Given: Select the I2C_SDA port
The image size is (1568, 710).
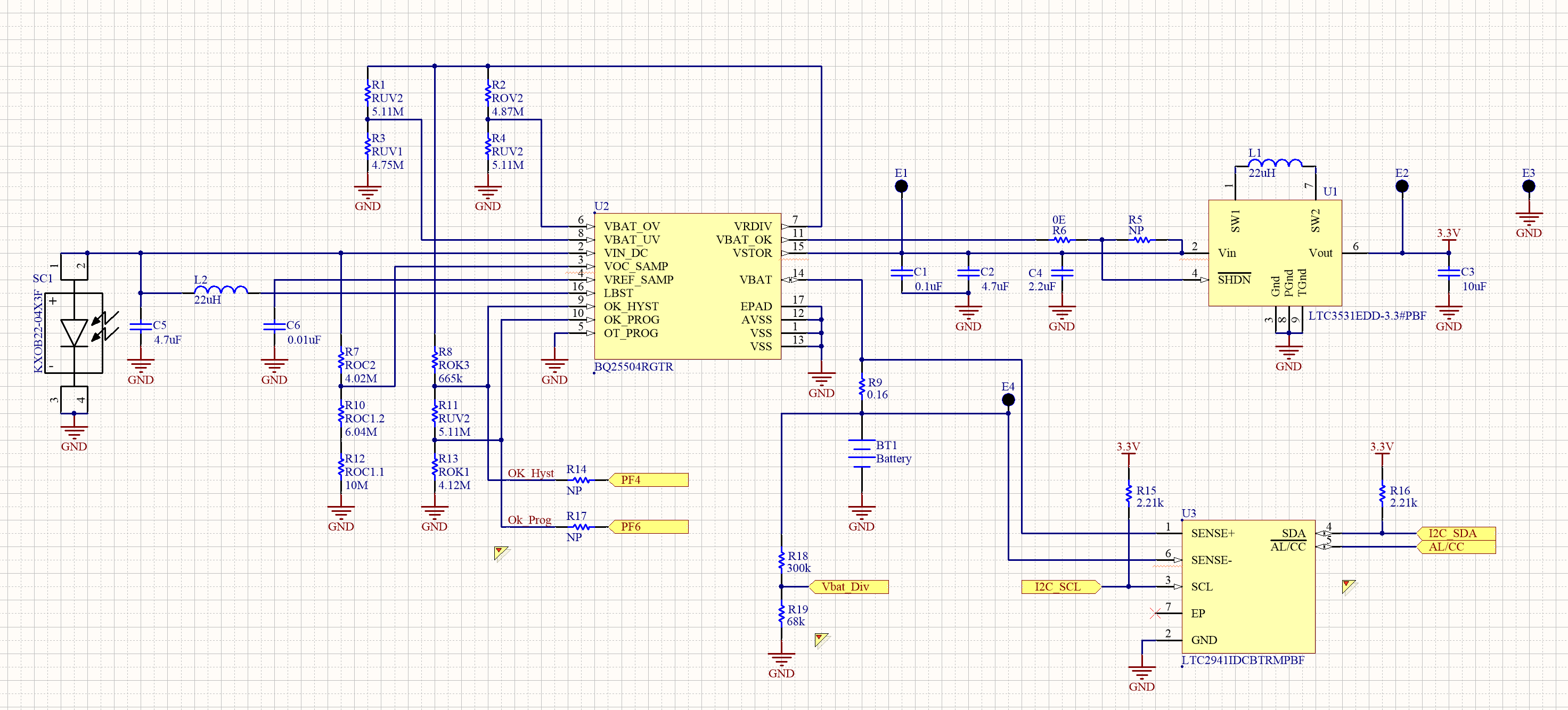Looking at the screenshot, I should pos(1456,533).
